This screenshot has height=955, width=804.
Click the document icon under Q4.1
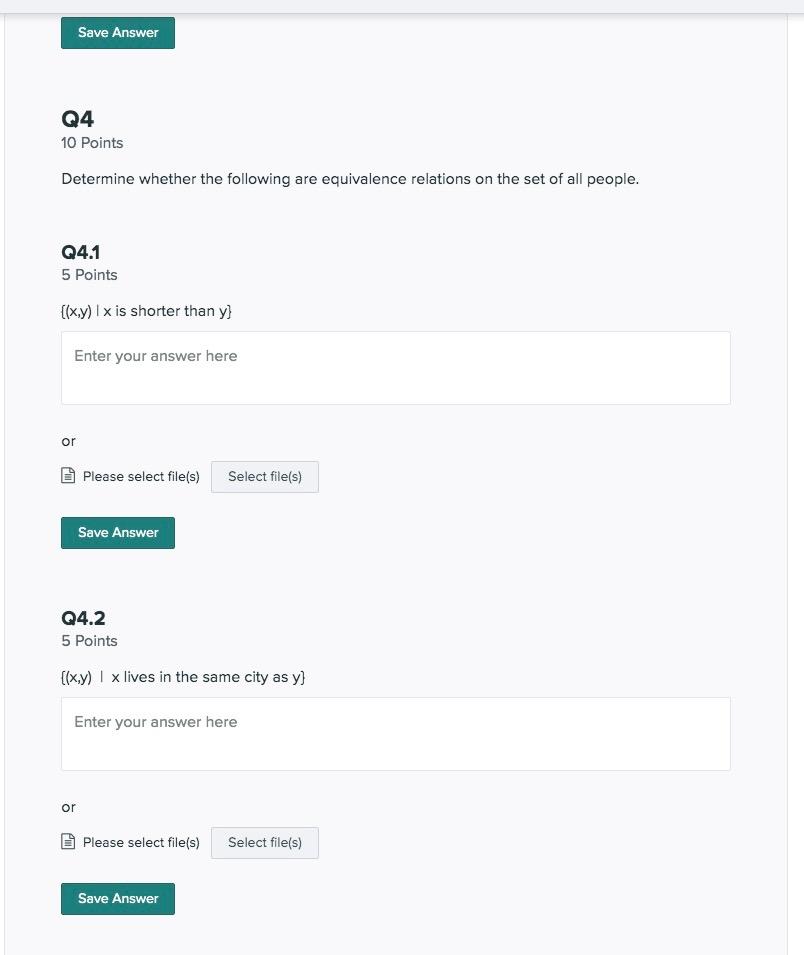coord(68,475)
